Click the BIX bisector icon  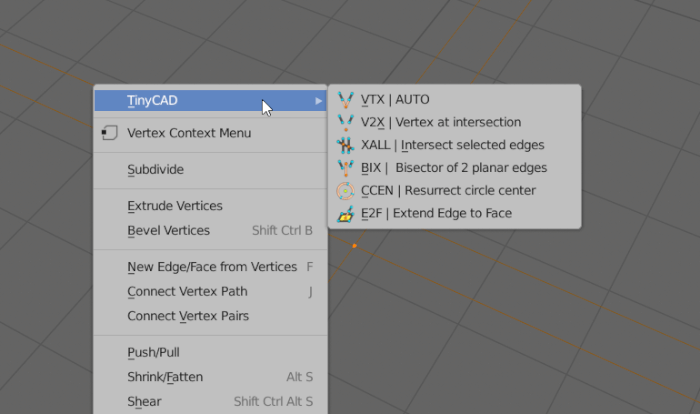click(346, 168)
